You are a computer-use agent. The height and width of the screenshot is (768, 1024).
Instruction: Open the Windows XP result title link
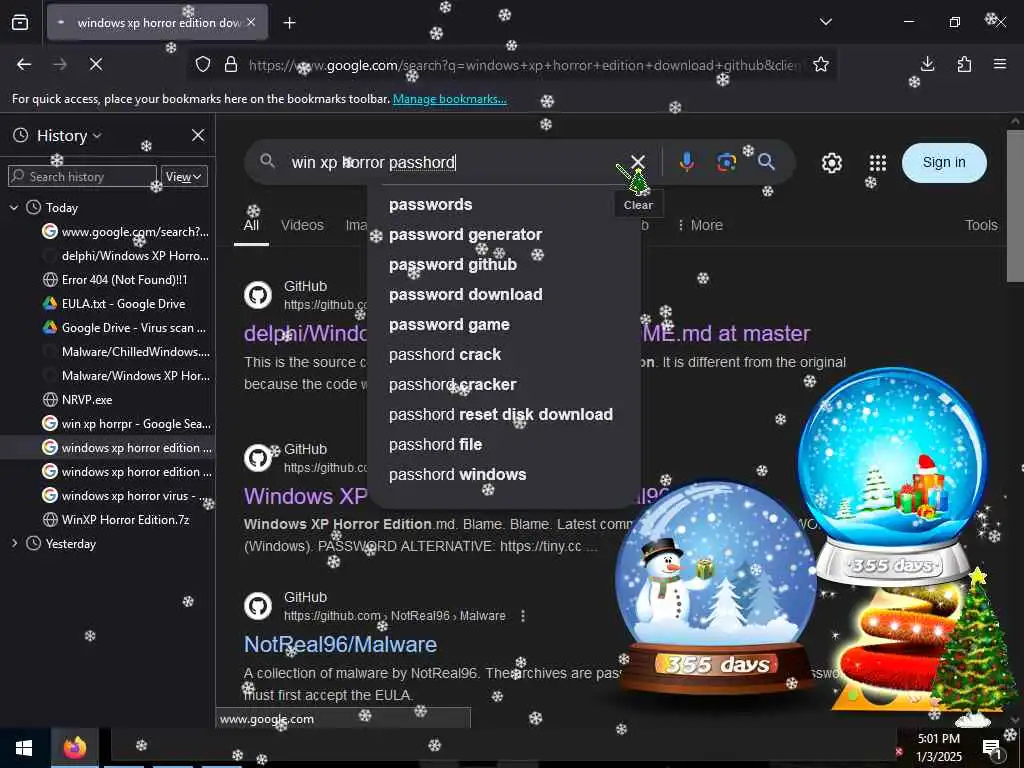[305, 496]
